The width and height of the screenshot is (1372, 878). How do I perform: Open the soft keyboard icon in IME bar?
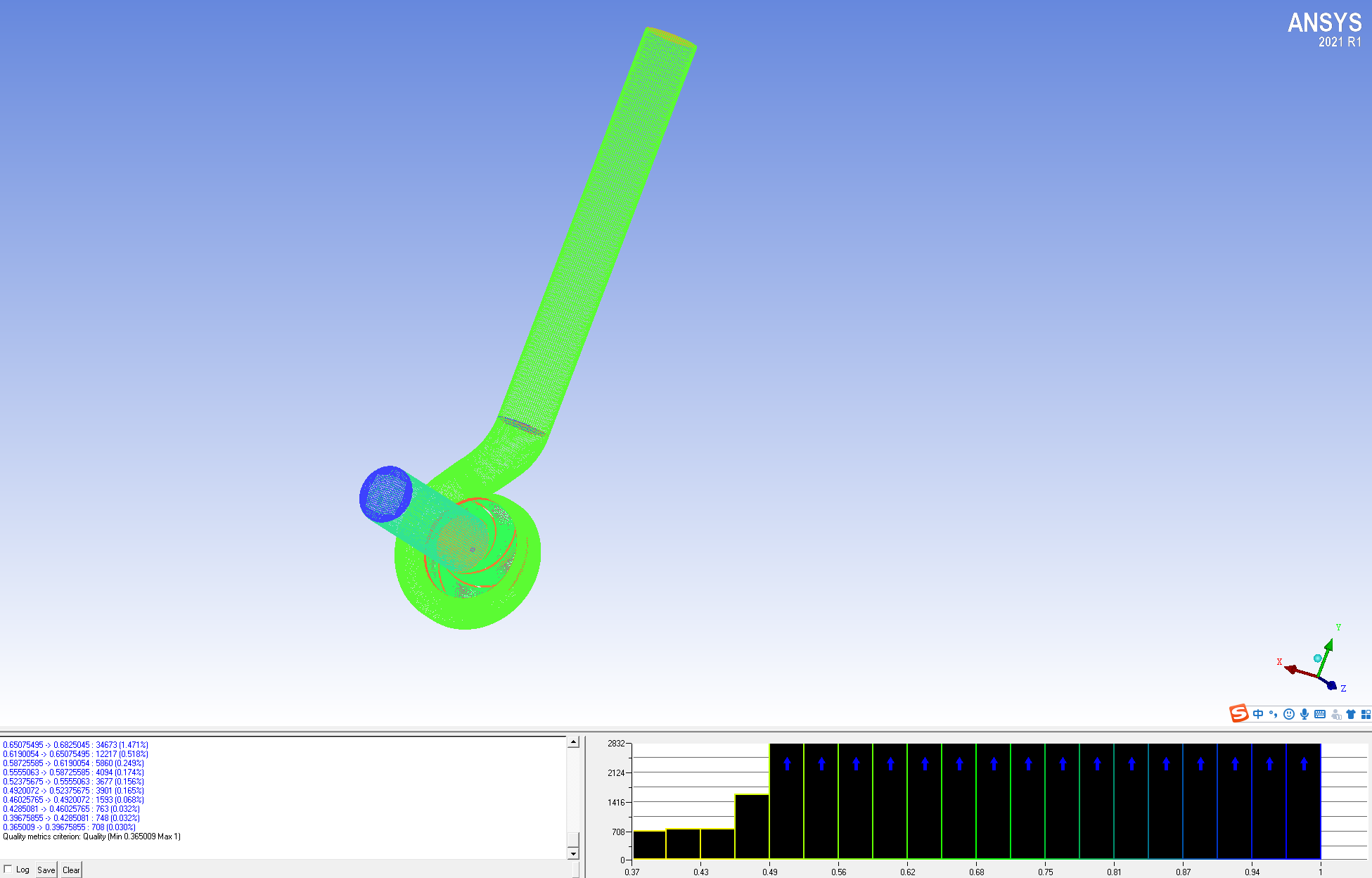point(1320,714)
